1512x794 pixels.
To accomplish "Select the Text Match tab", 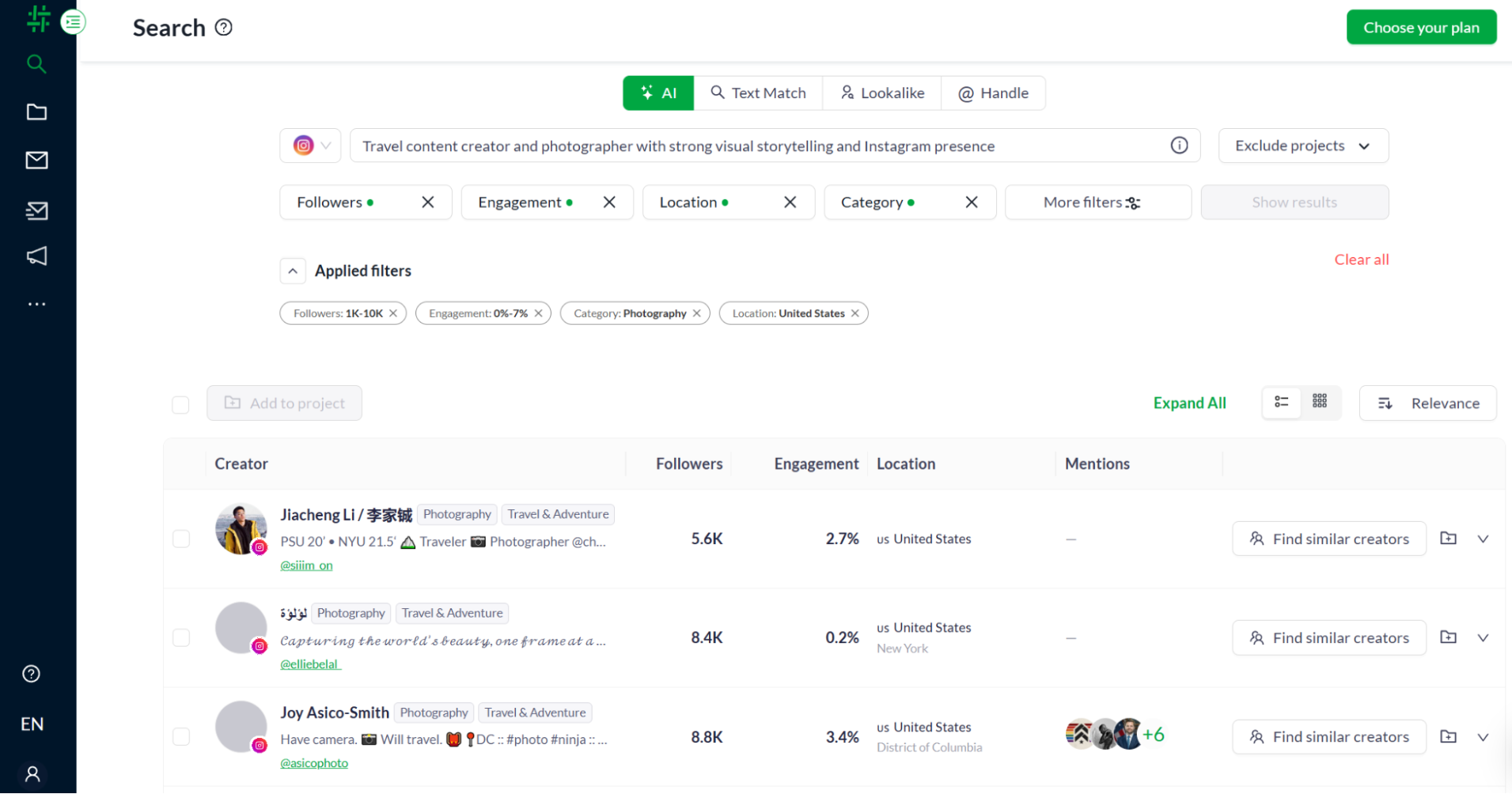I will [x=758, y=93].
